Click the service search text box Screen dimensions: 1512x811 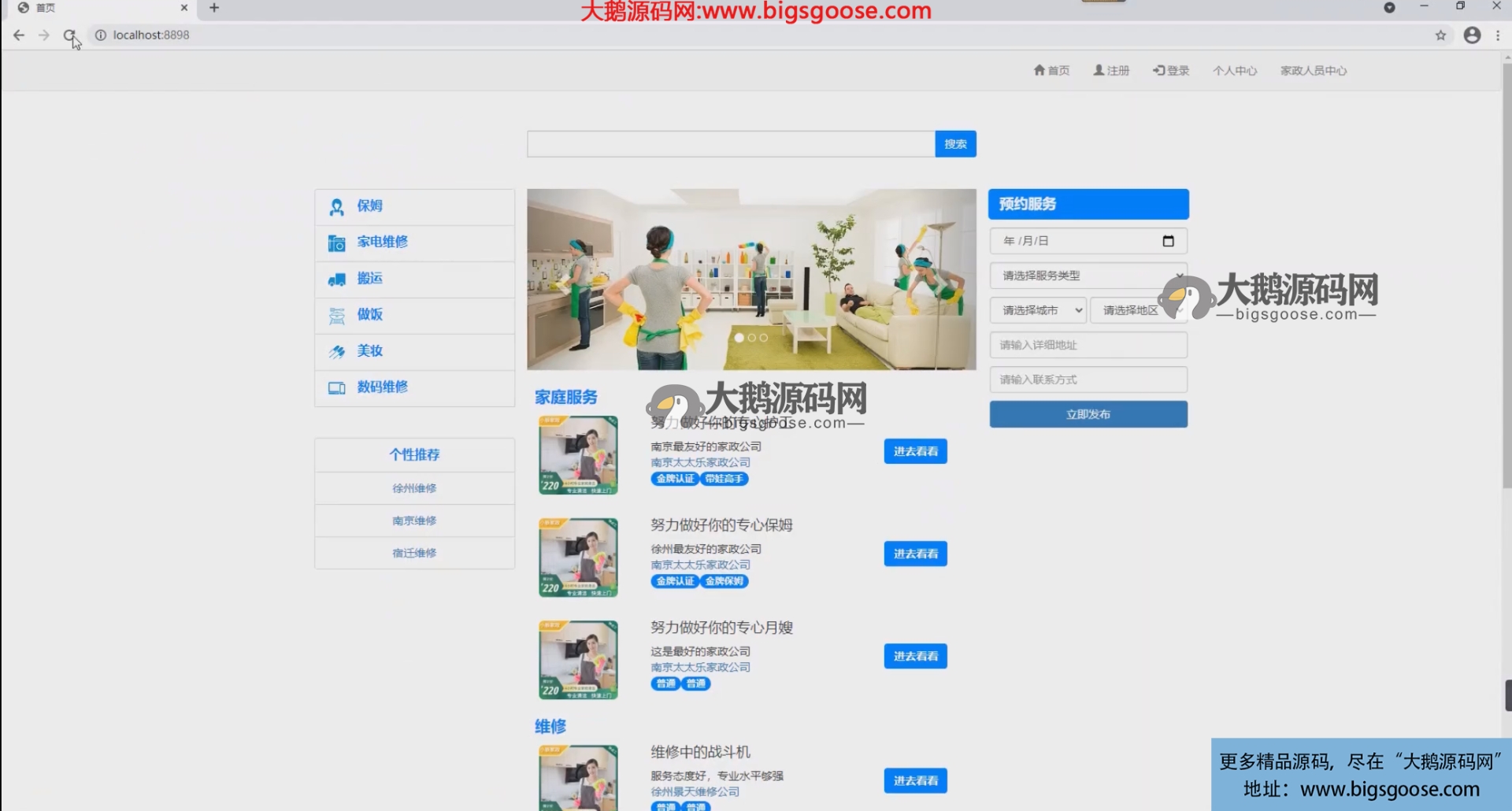point(731,144)
